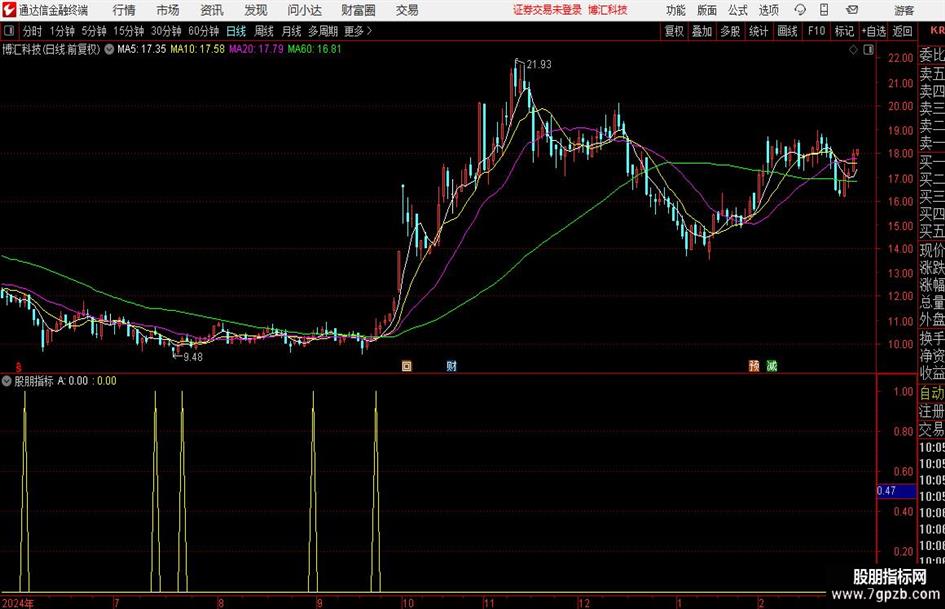Click the 财 financial marker on chart

[451, 365]
